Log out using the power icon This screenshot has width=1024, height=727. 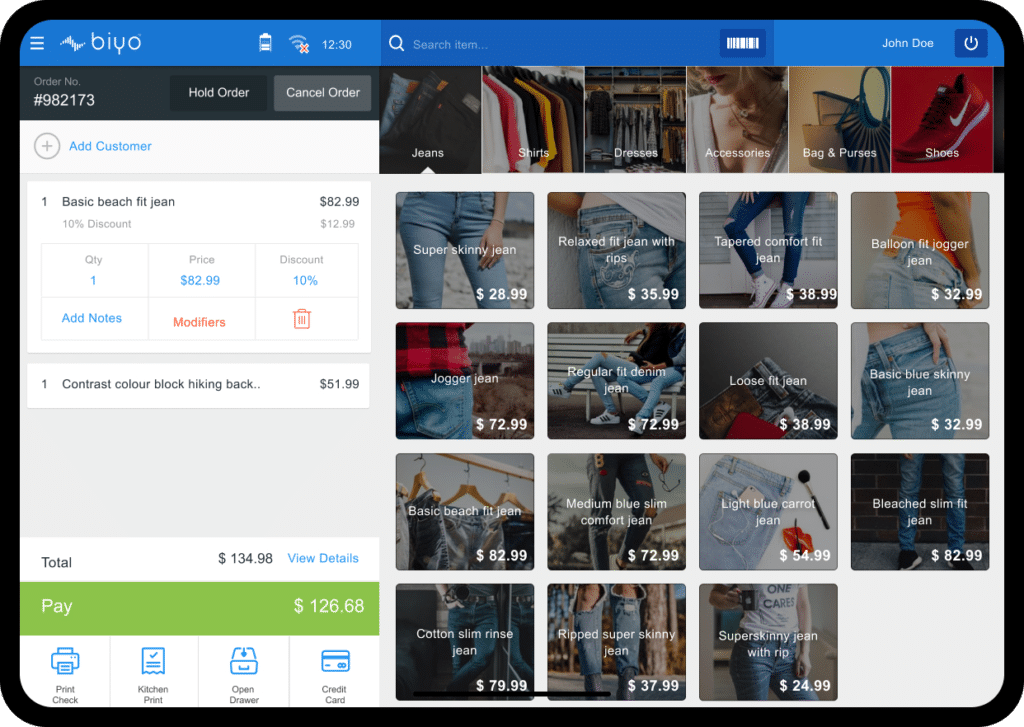coord(970,43)
